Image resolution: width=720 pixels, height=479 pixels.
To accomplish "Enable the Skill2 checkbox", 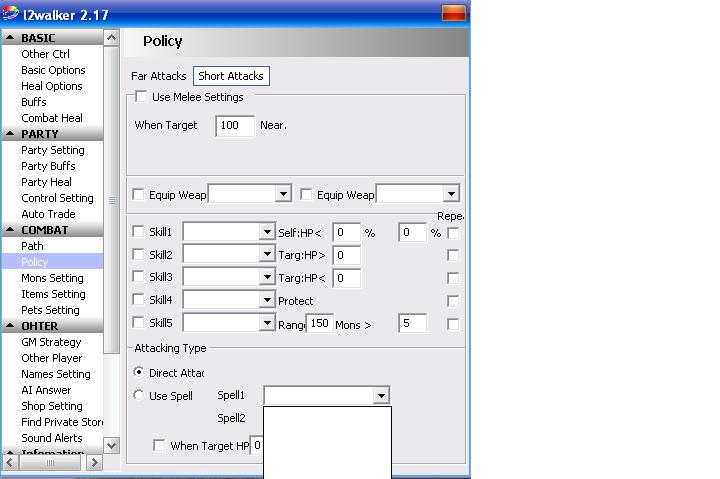I will click(138, 254).
